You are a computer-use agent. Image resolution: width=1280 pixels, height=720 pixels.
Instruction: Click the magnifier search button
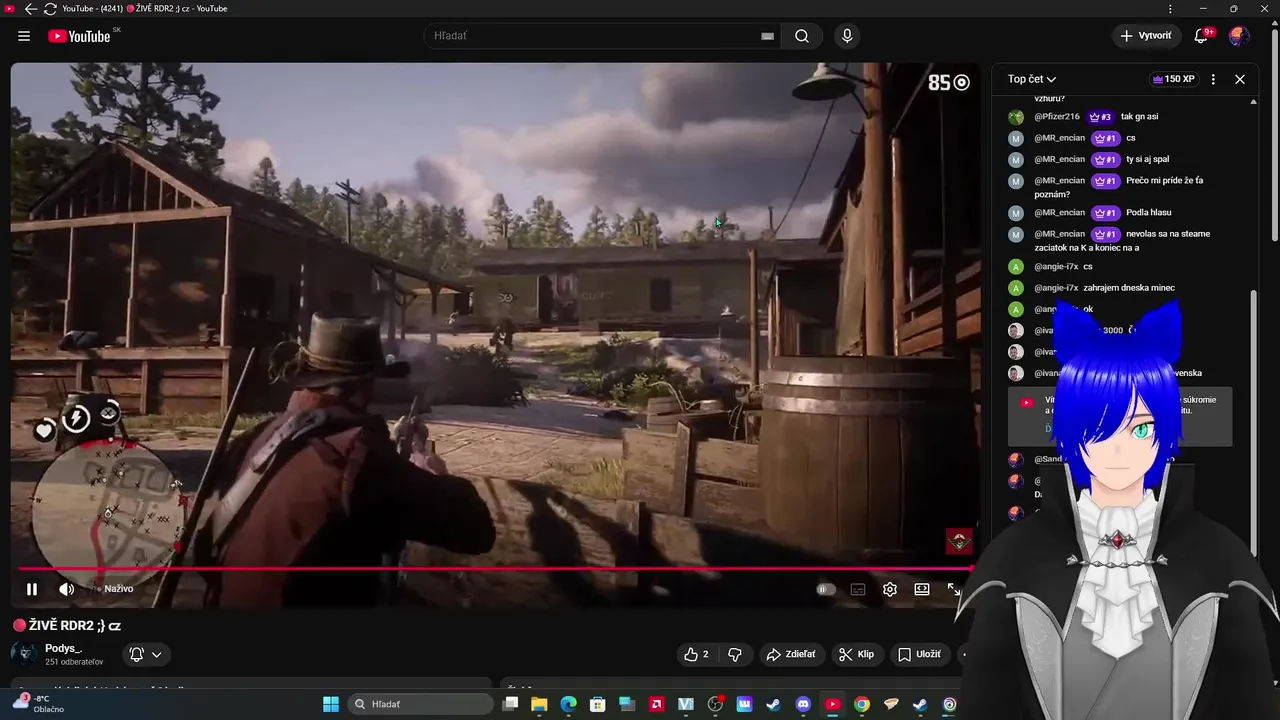[802, 36]
